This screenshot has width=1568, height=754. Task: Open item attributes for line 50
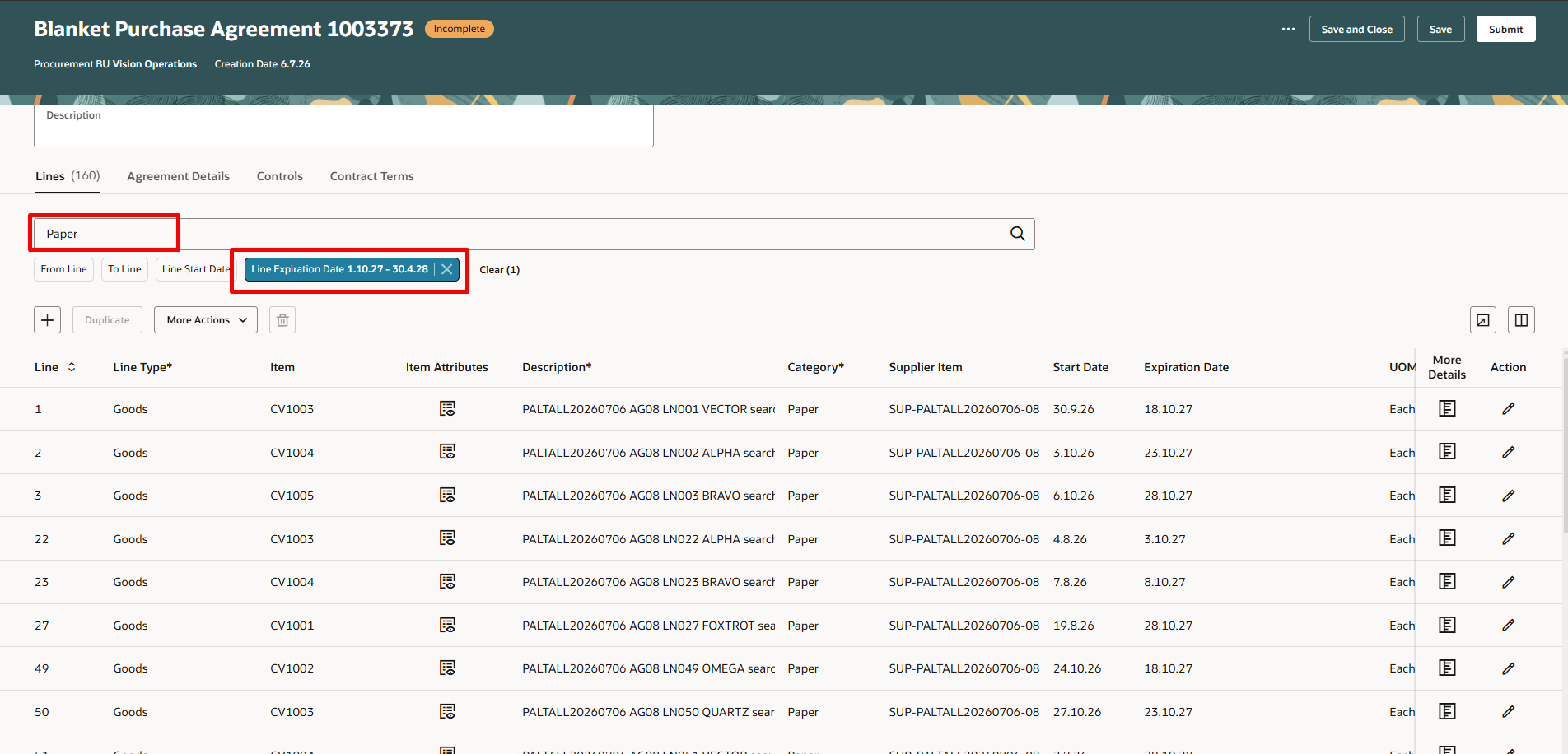pyautogui.click(x=447, y=711)
